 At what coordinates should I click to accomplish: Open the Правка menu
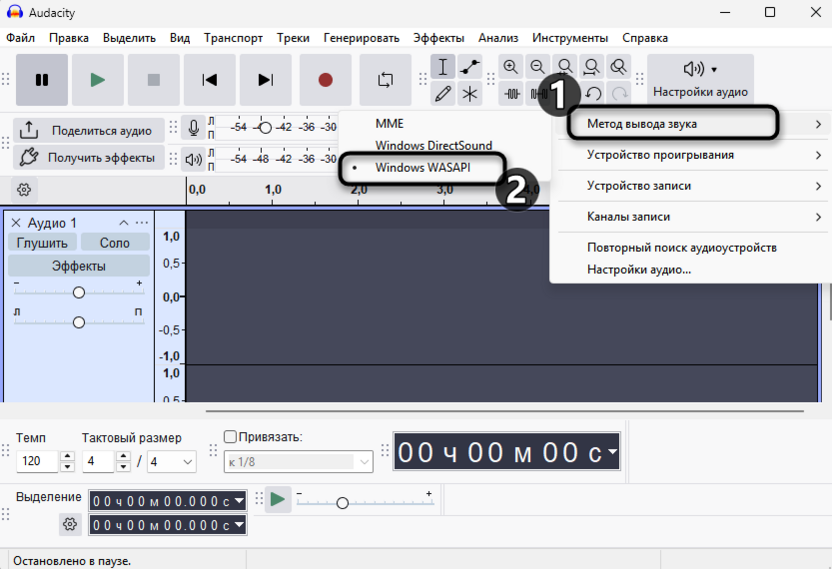coord(69,38)
